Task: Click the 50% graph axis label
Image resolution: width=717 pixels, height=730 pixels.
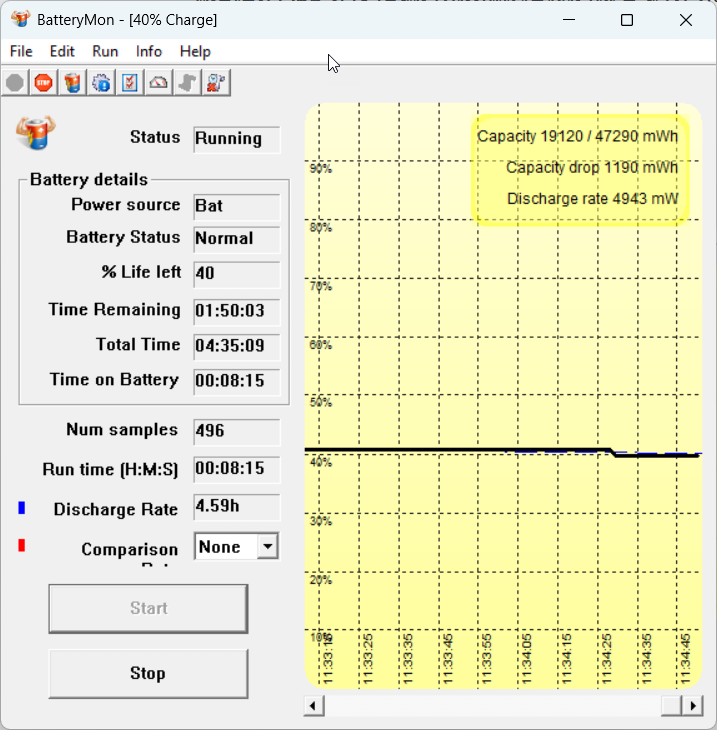Action: pos(321,402)
